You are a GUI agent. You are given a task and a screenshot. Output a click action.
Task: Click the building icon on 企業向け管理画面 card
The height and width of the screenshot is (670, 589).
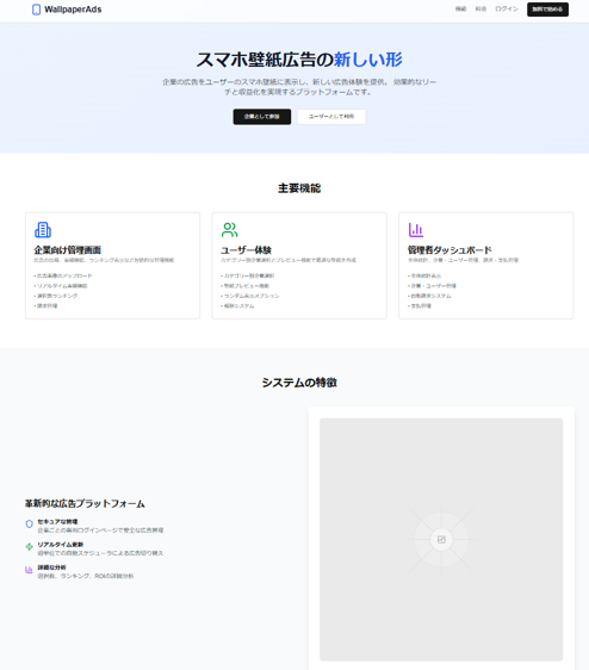click(x=43, y=229)
